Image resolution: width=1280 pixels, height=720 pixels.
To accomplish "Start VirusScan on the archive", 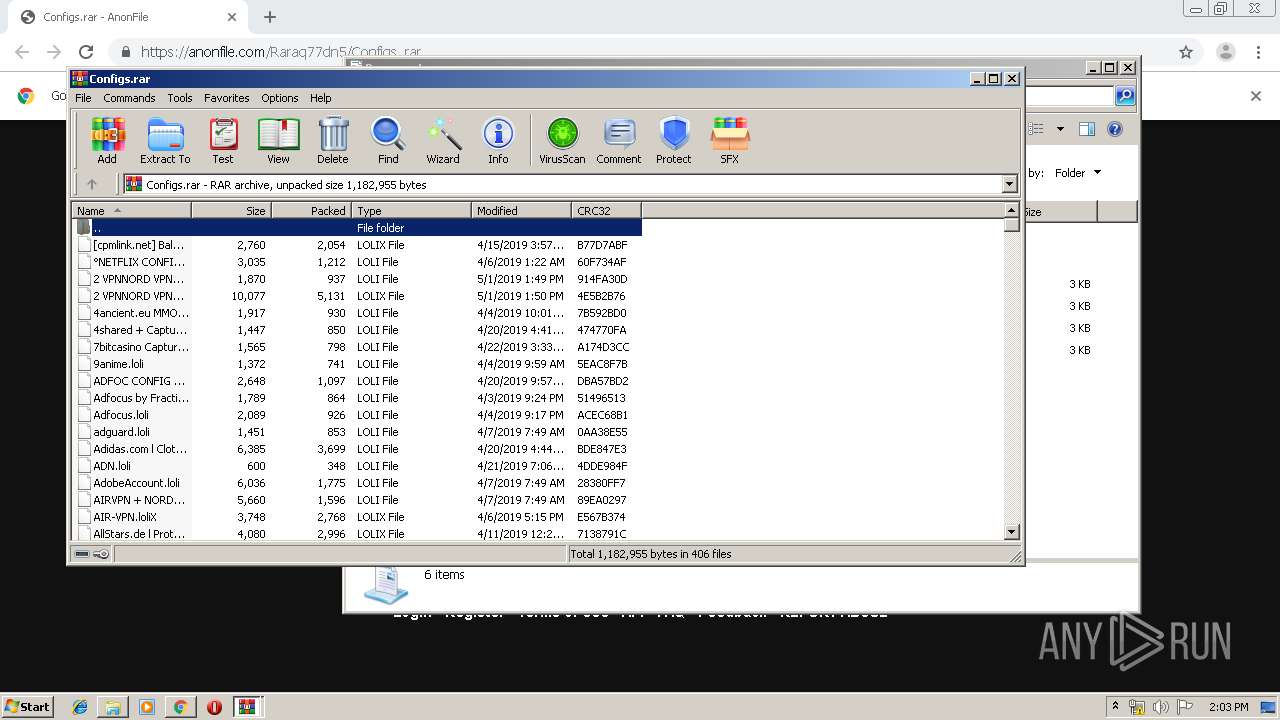I will pos(562,141).
